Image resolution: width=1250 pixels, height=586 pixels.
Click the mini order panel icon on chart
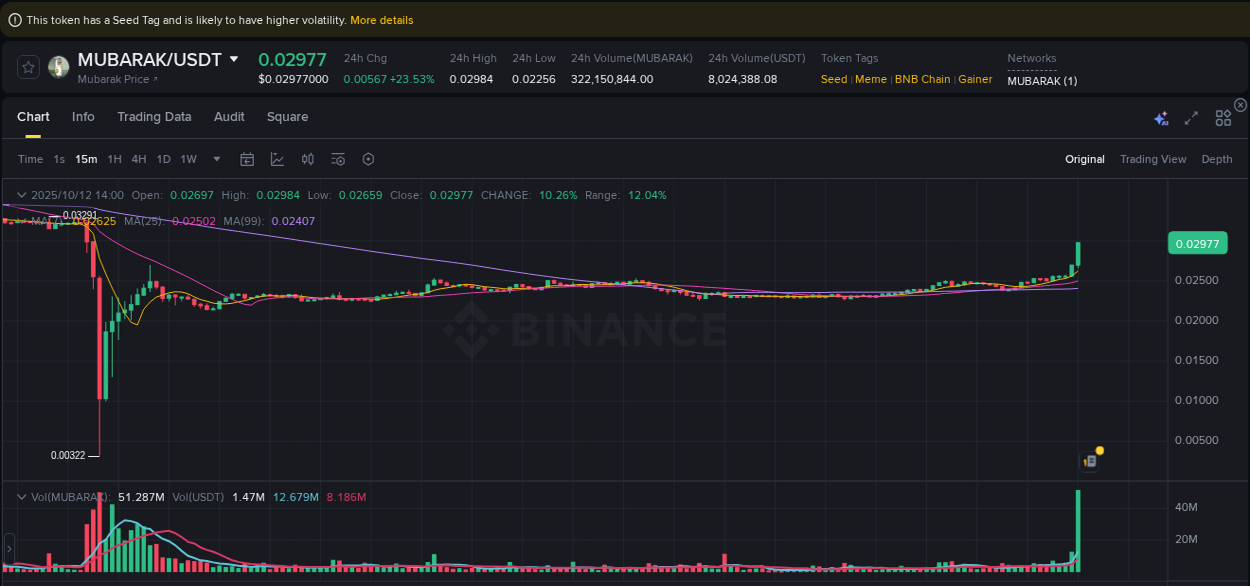point(1089,460)
